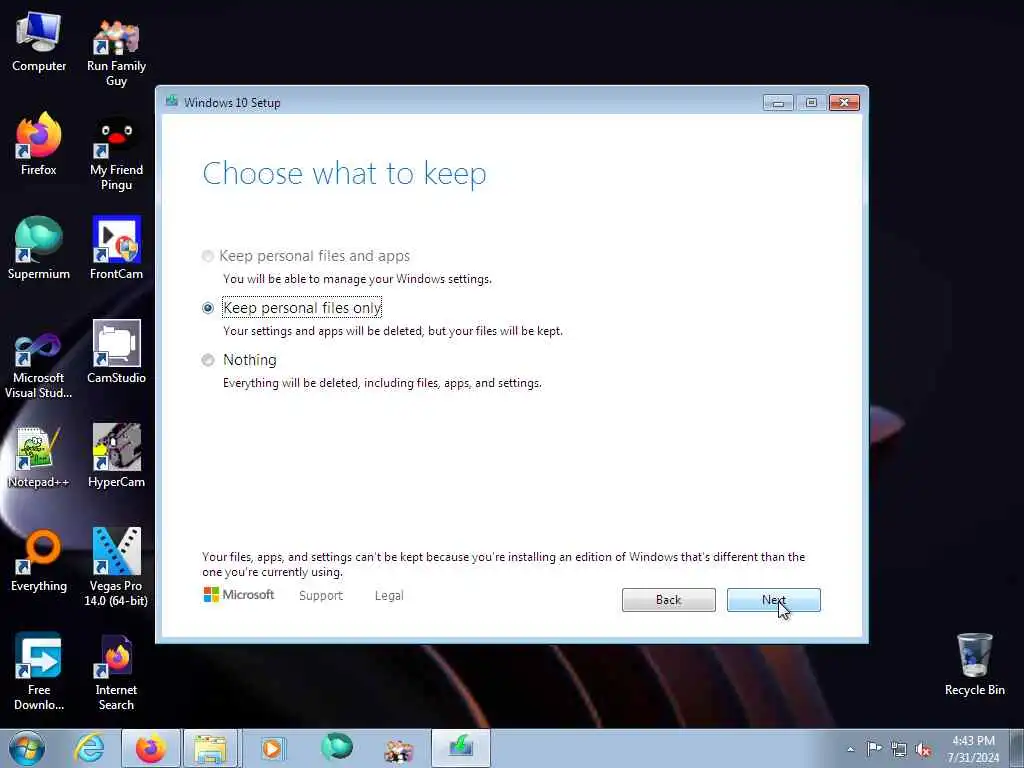
Task: Open the Computer desktop icon
Action: point(39,42)
